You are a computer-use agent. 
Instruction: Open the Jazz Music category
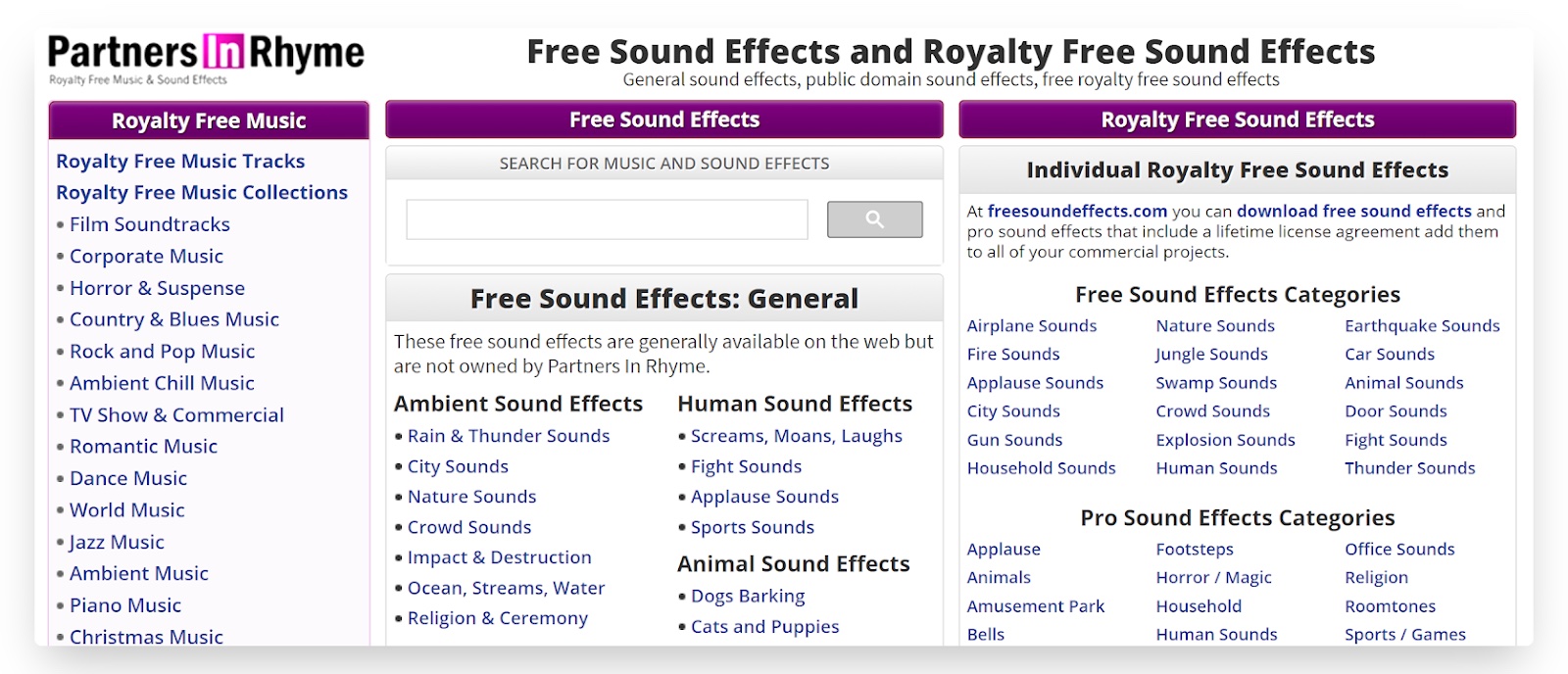pyautogui.click(x=117, y=542)
